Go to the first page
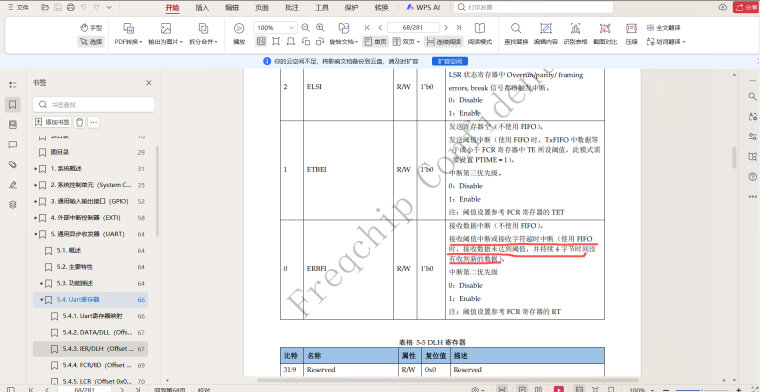This screenshot has height=392, width=760. (367, 28)
